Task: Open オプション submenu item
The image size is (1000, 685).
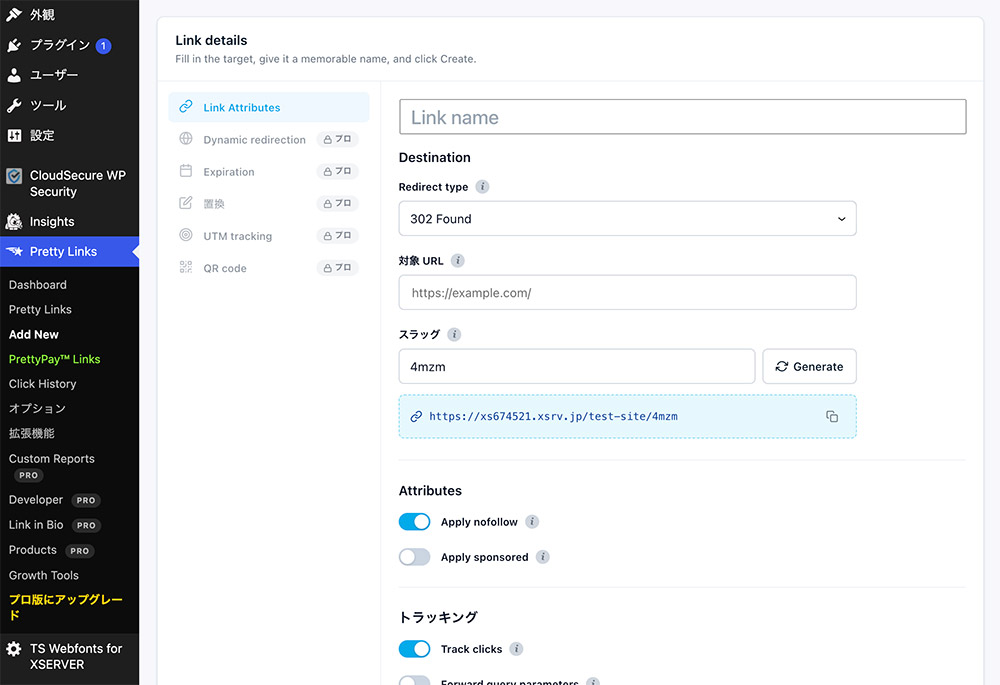Action: point(37,408)
